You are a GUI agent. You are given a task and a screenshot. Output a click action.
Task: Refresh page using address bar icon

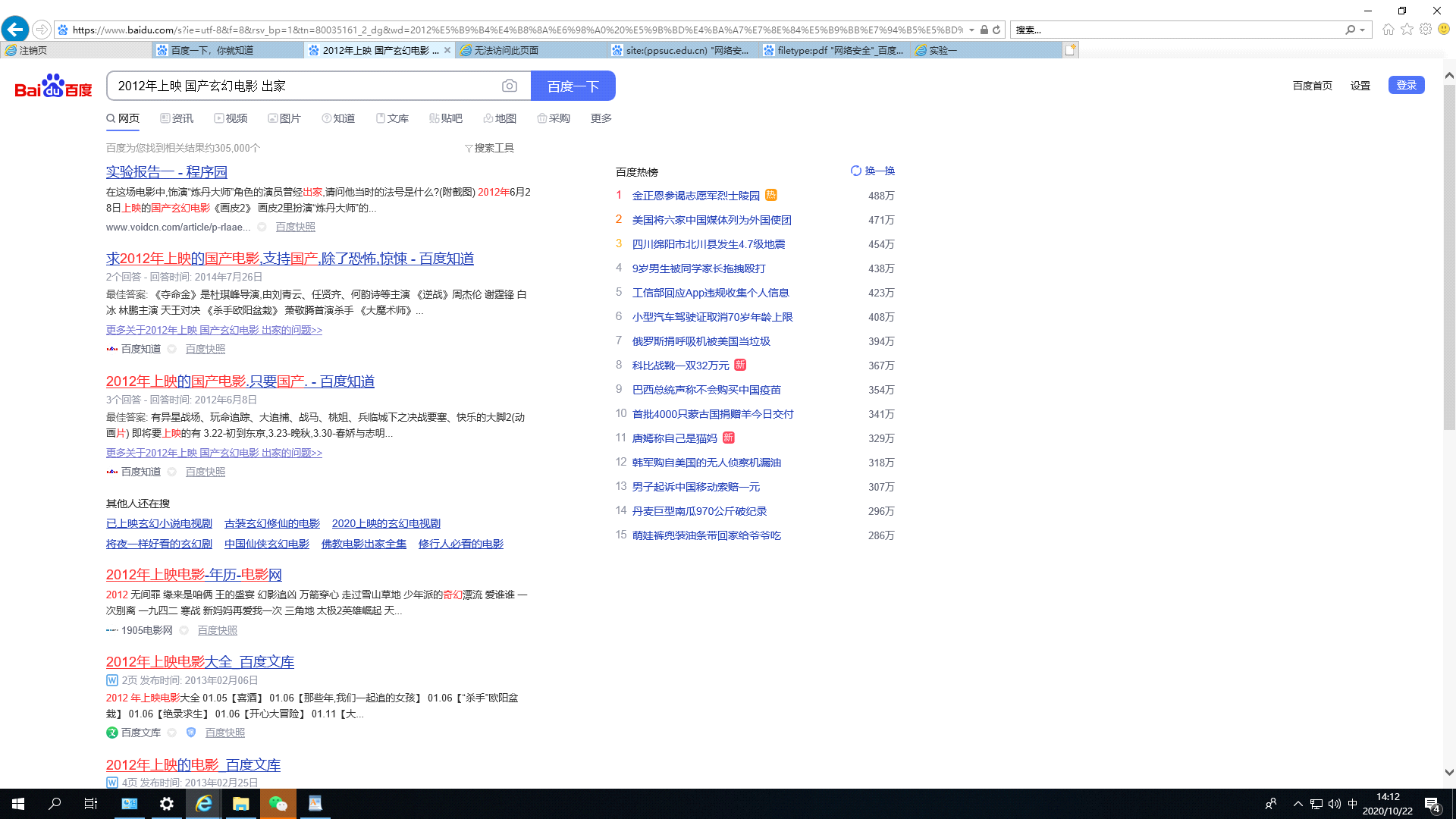(996, 30)
